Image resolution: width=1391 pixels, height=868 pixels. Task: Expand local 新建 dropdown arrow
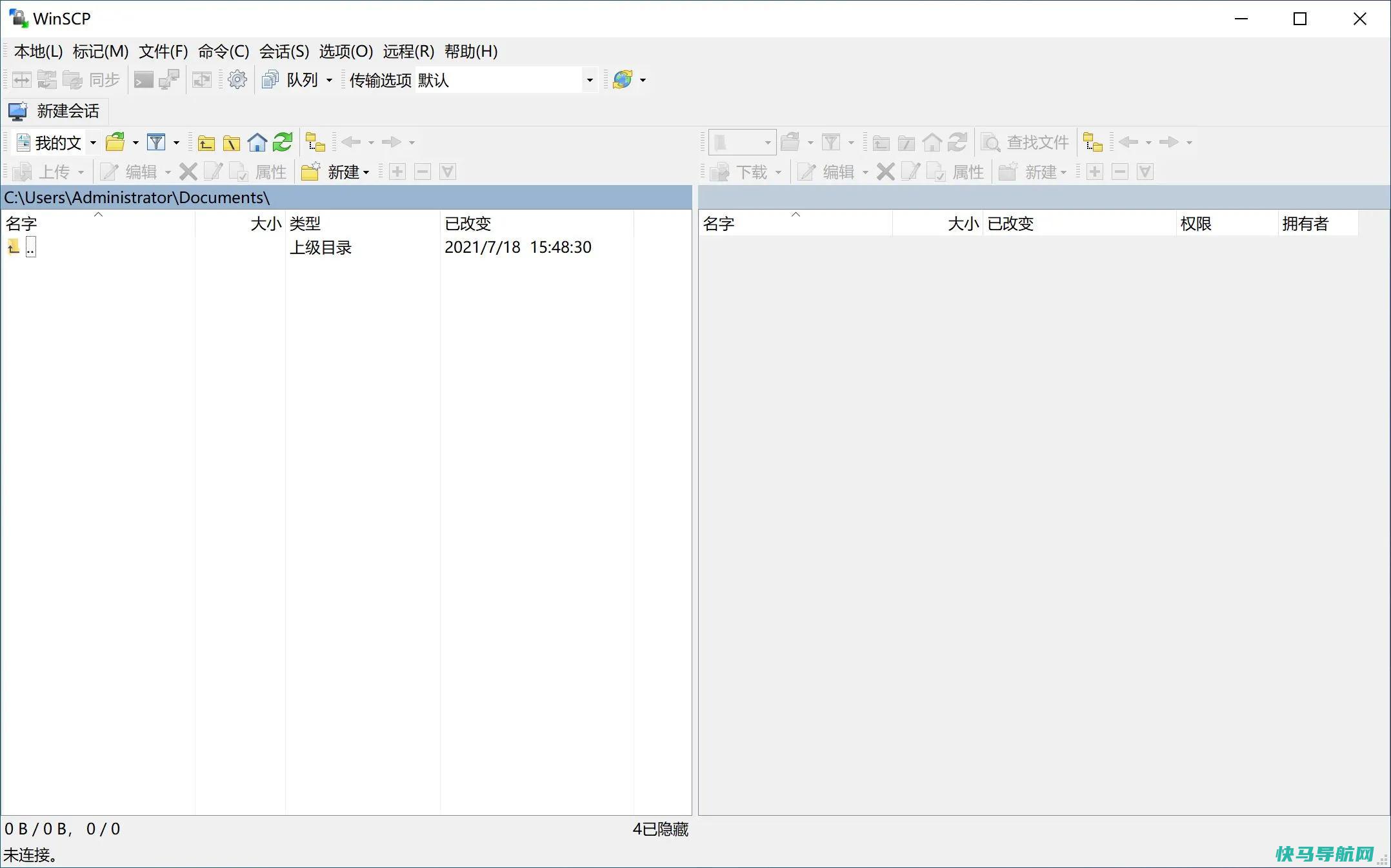pos(366,172)
